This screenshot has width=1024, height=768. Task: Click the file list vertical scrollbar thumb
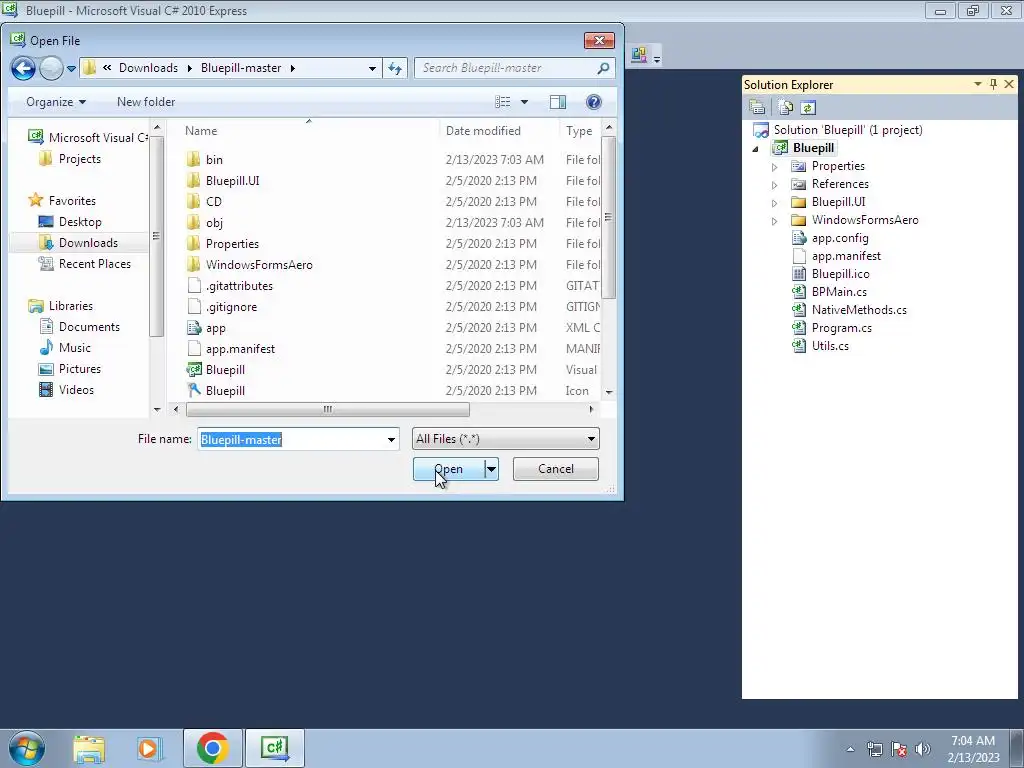[x=608, y=217]
